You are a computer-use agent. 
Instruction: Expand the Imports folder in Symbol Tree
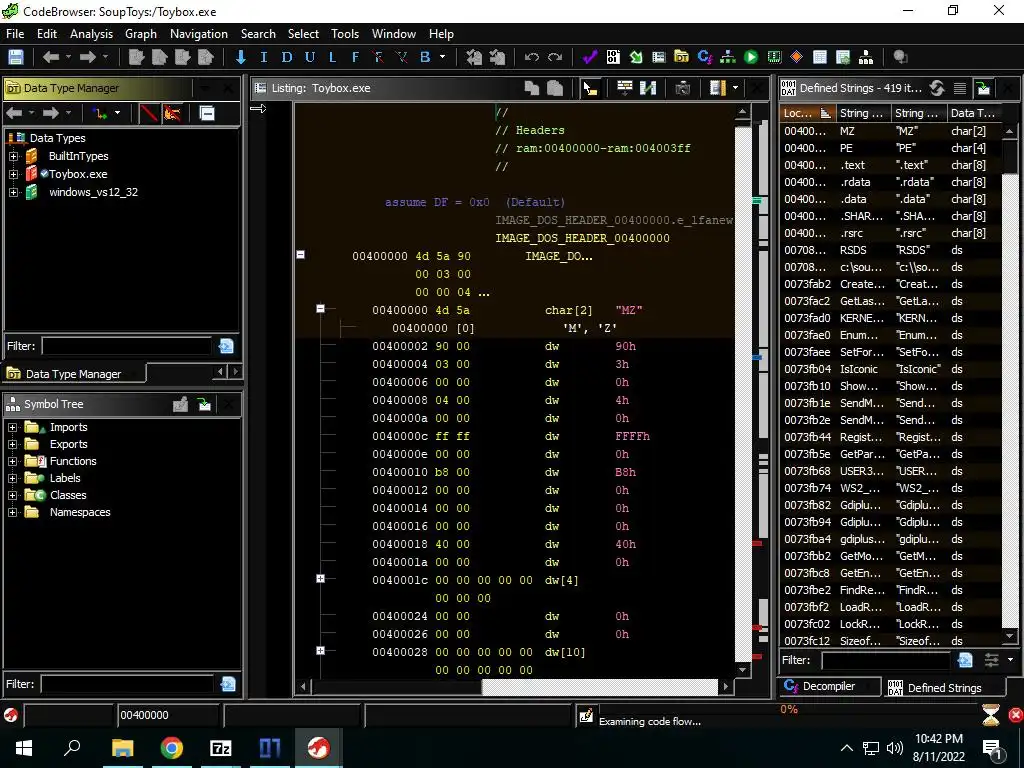pos(12,428)
